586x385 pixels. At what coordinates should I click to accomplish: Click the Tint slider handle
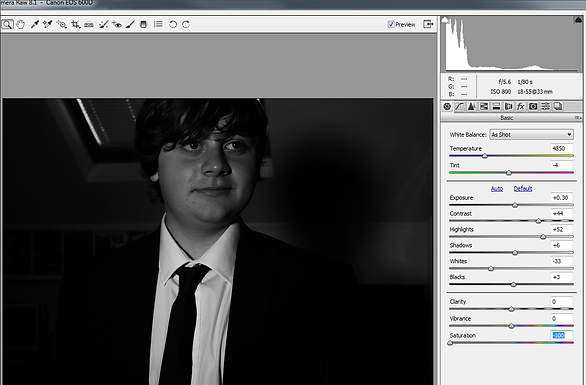pyautogui.click(x=509, y=173)
